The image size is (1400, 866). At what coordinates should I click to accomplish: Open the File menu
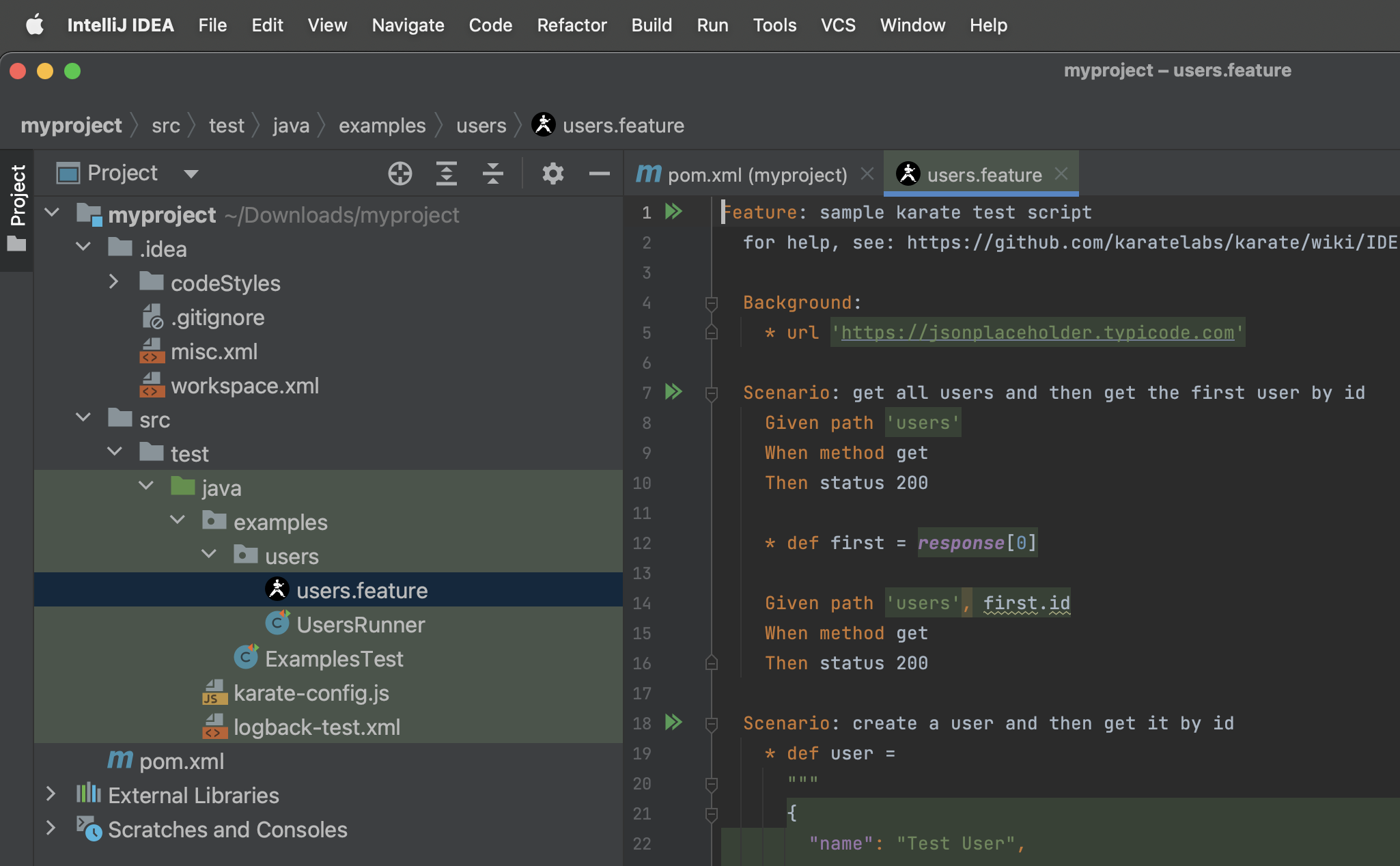[x=212, y=25]
